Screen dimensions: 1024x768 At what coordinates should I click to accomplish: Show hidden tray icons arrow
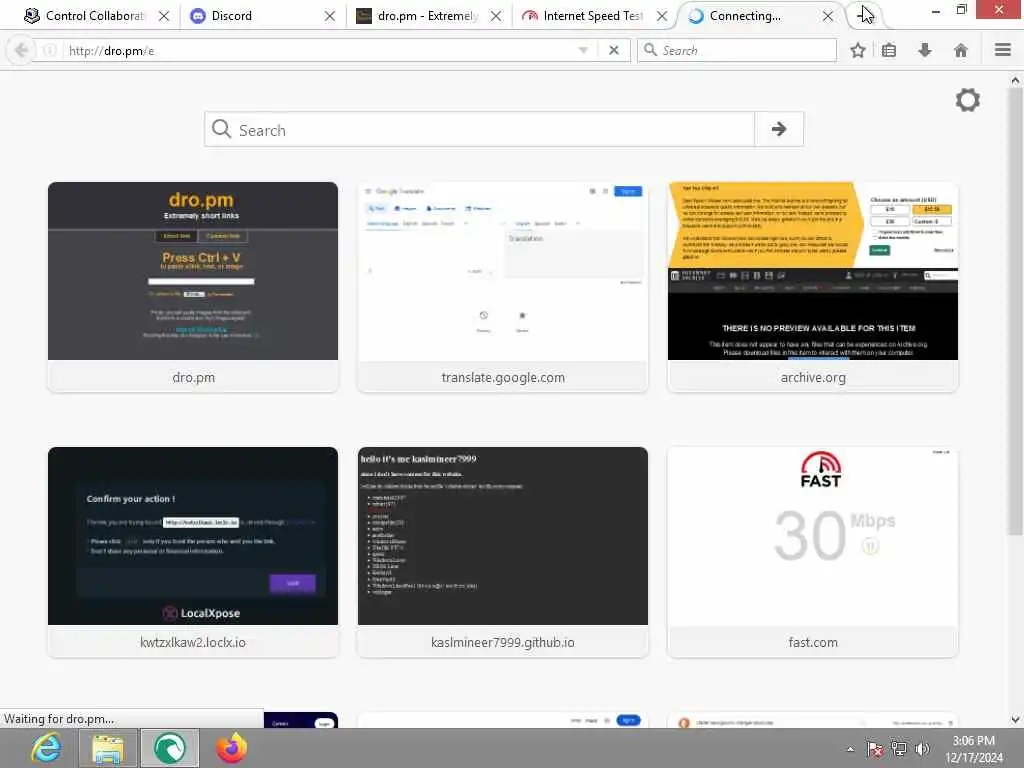coord(850,749)
